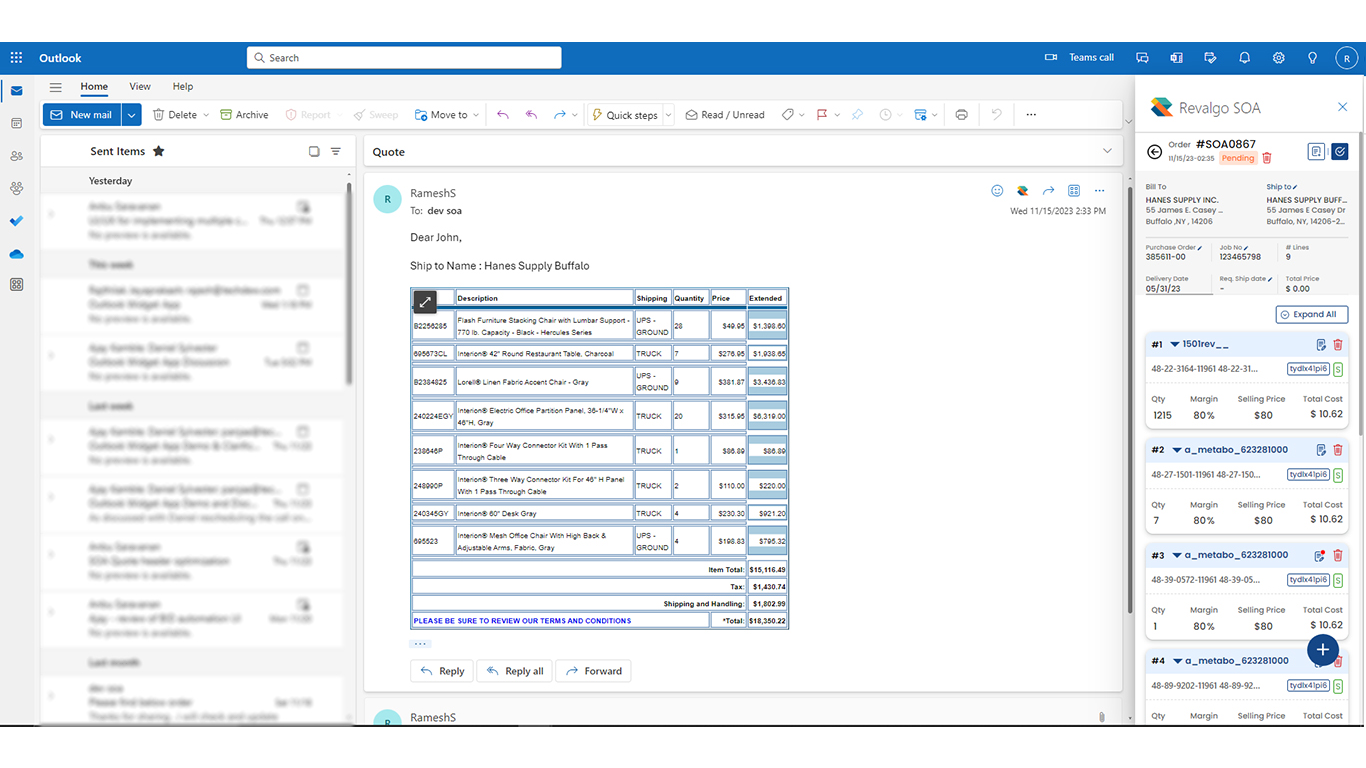The height and width of the screenshot is (768, 1366).
Task: Add a reaction with the smiley icon
Action: (x=997, y=191)
